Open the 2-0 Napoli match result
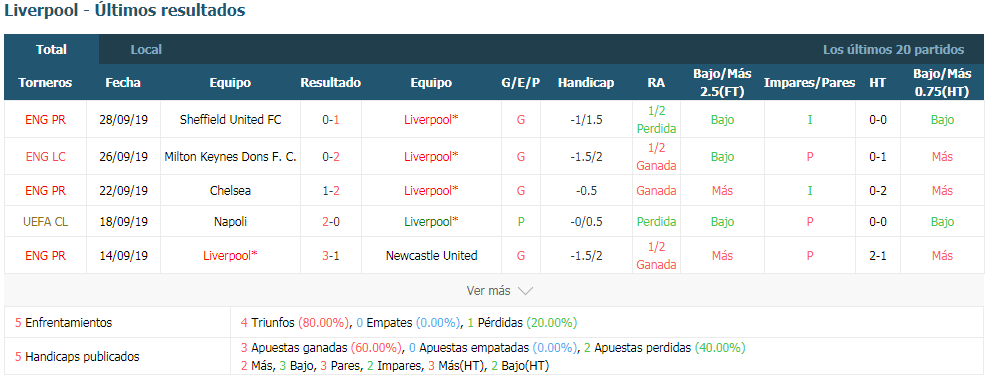This screenshot has height=382, width=988. (331, 222)
